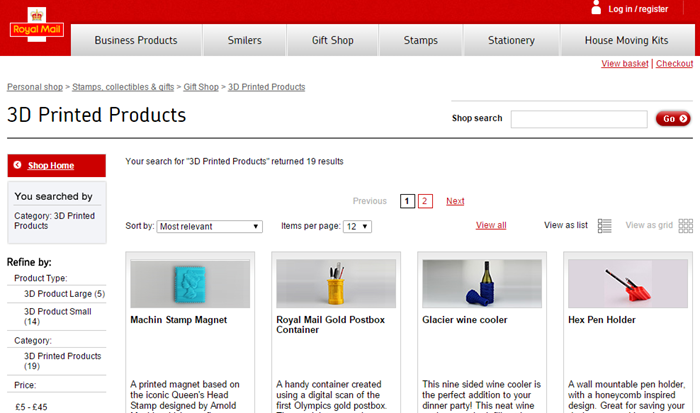Click the user account icon
700x413 pixels.
[x=596, y=8]
